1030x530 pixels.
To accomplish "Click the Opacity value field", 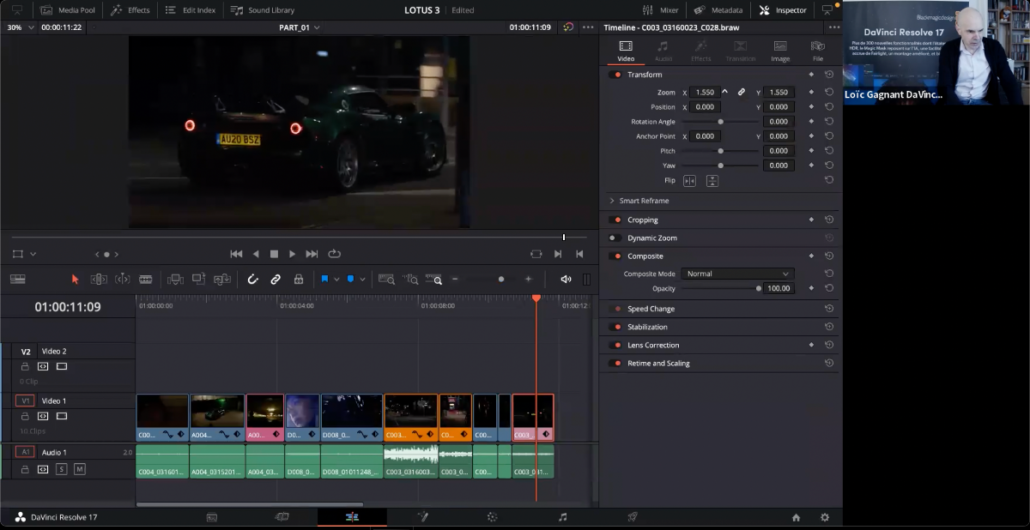I will point(778,288).
